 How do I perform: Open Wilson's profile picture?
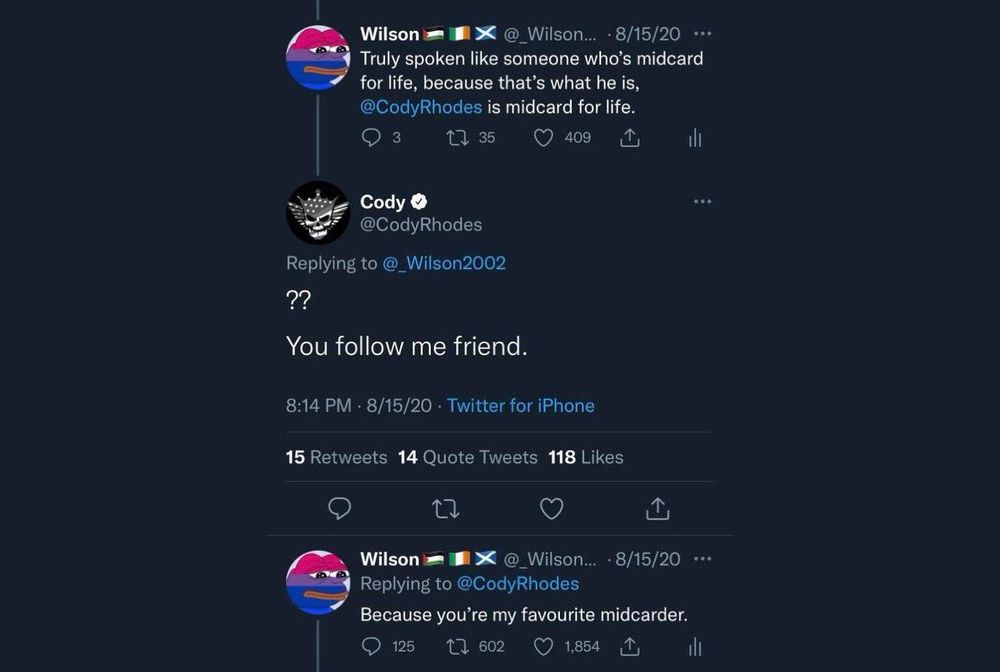pos(317,57)
